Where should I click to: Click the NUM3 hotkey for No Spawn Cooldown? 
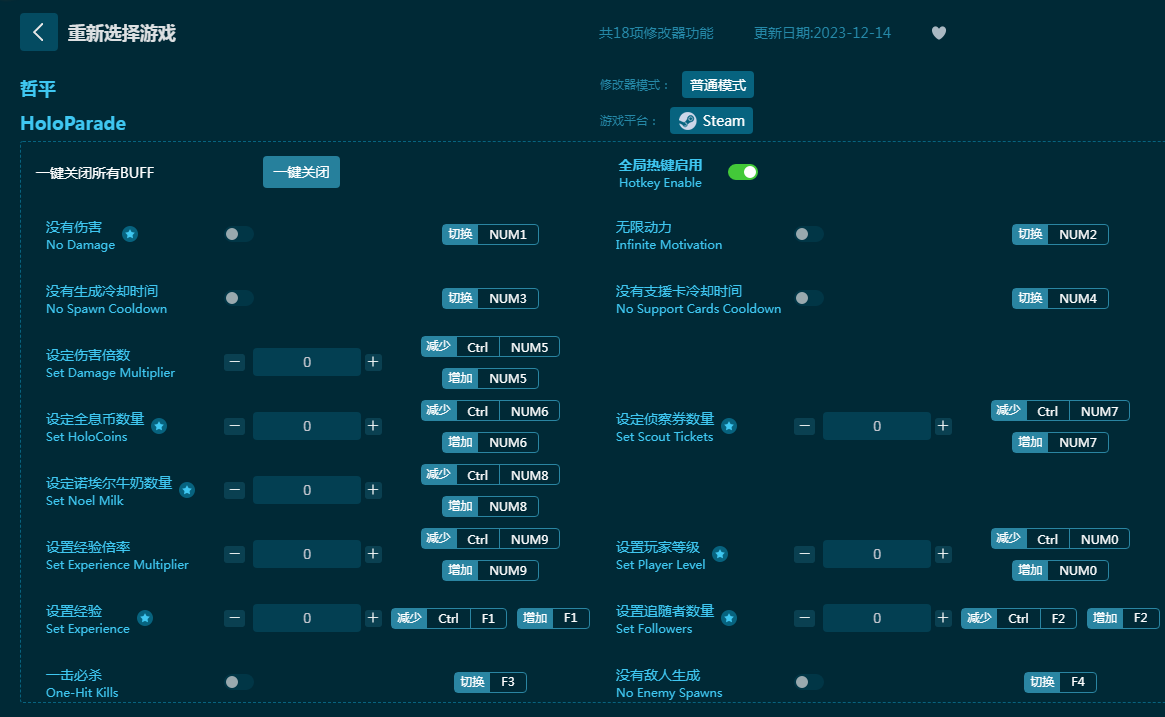click(490, 298)
